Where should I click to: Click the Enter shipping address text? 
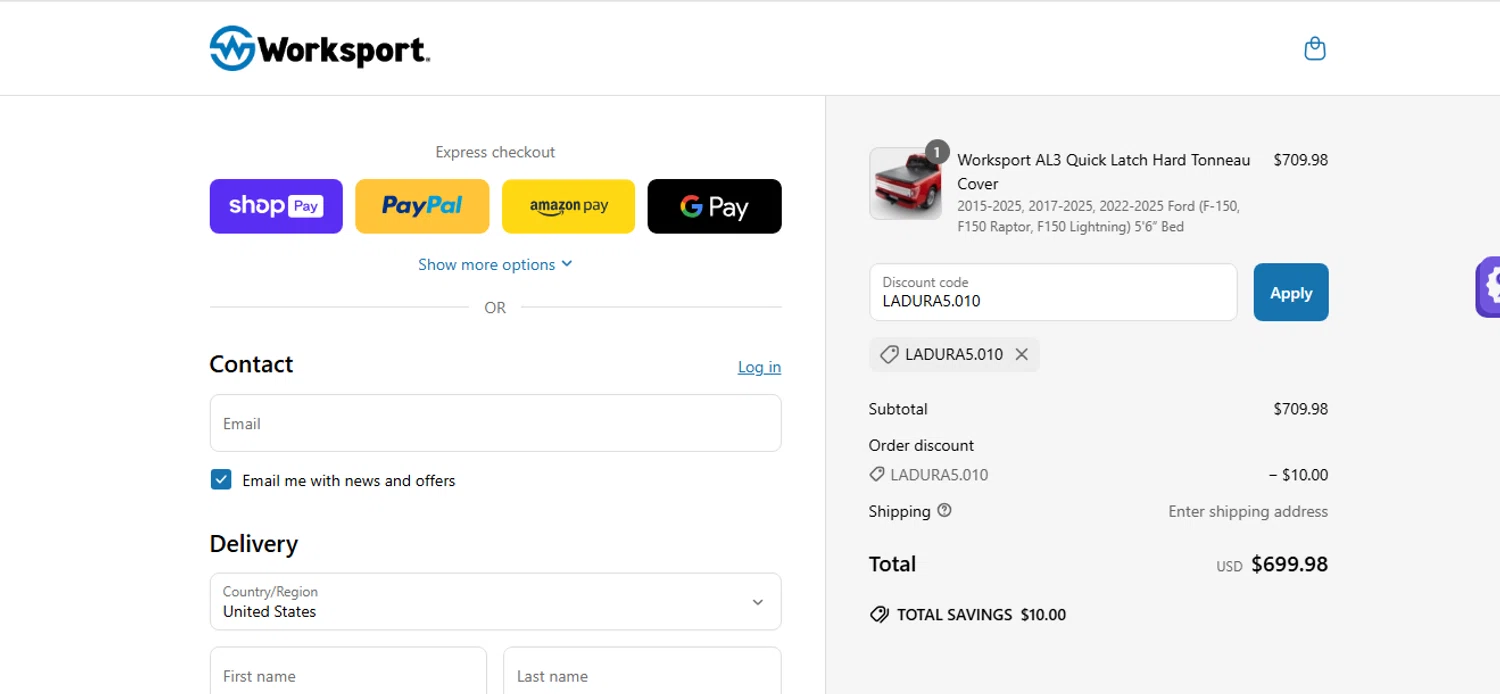[x=1248, y=511]
